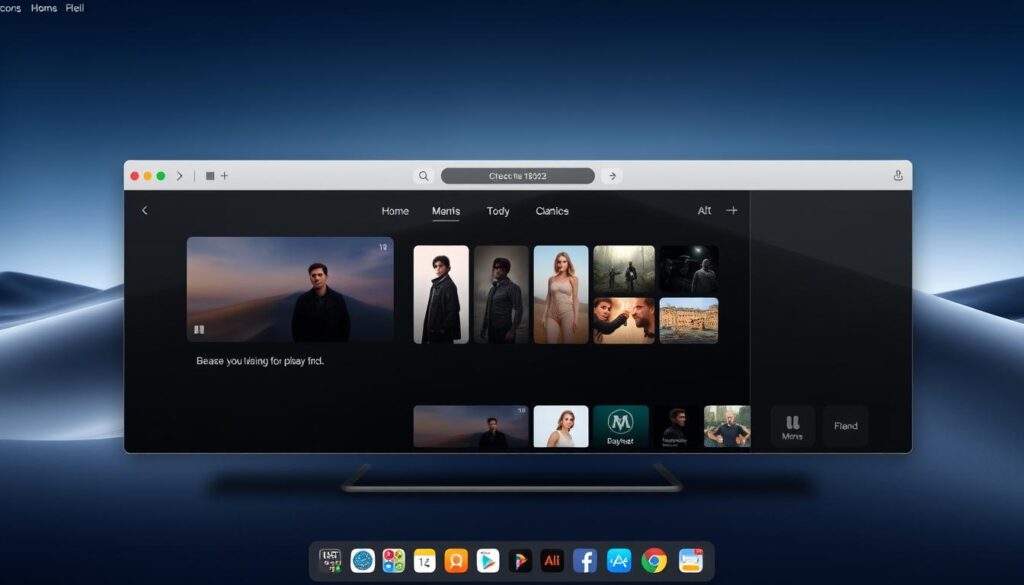This screenshot has height=585, width=1024.
Task: Open the teal 'M' logo tile
Action: (620, 426)
